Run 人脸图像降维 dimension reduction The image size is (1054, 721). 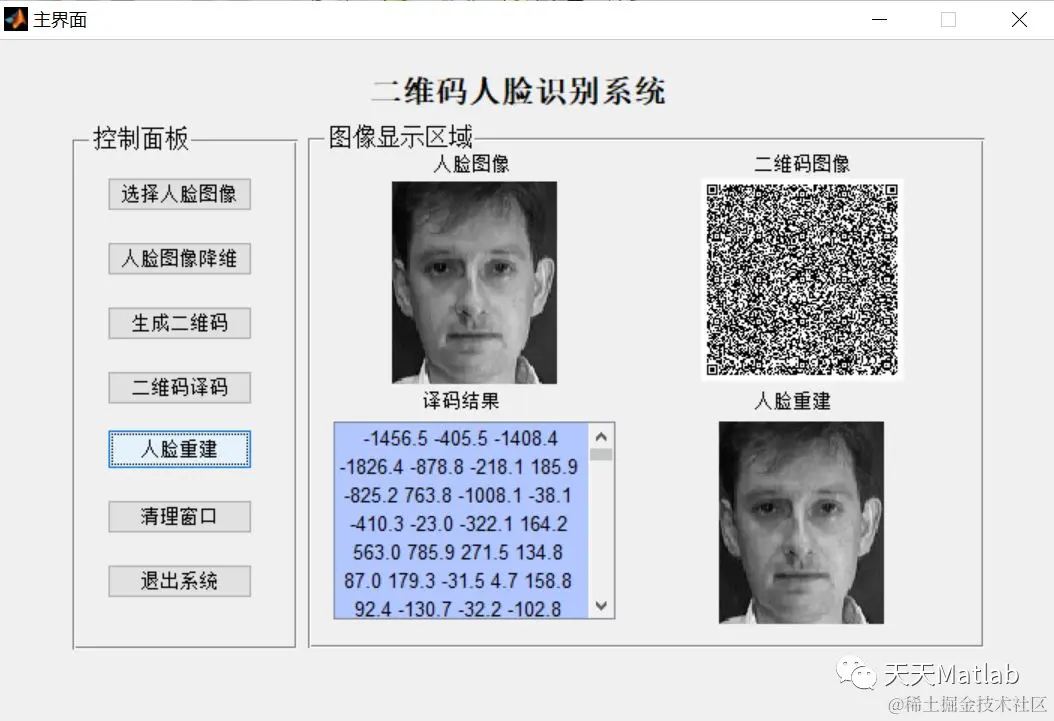pos(179,259)
